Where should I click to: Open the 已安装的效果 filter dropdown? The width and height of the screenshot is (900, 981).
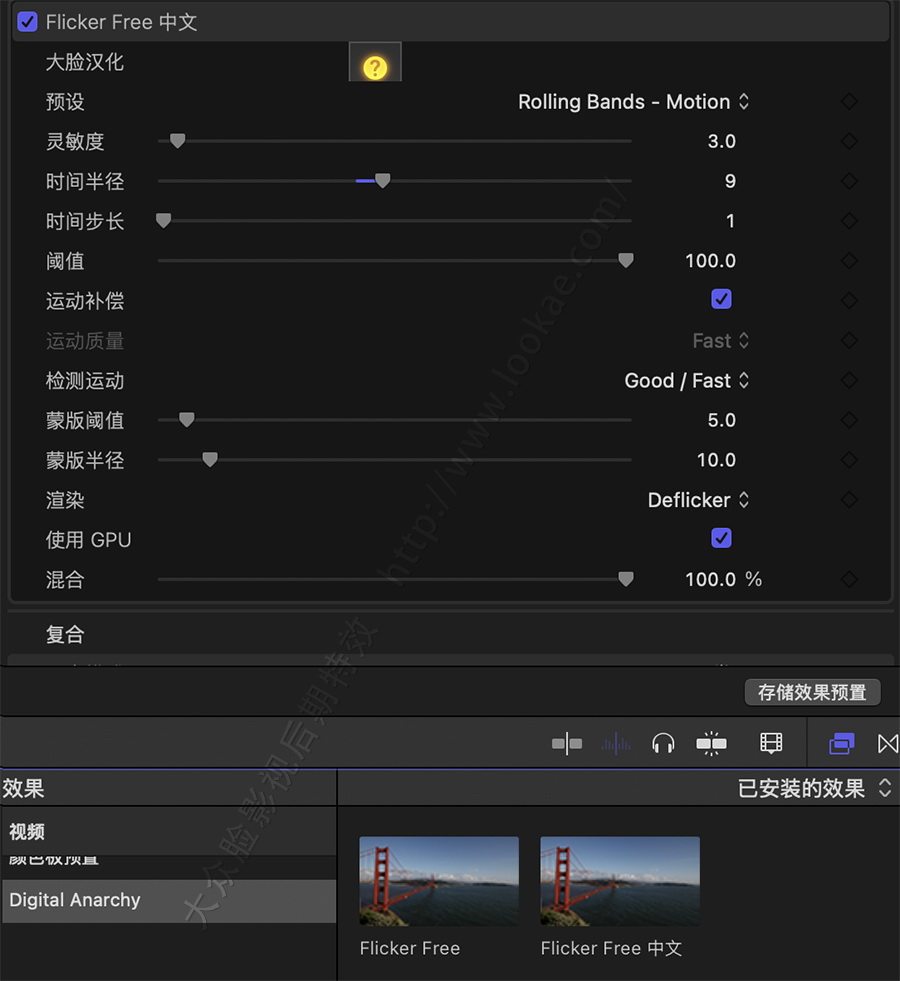[x=814, y=788]
